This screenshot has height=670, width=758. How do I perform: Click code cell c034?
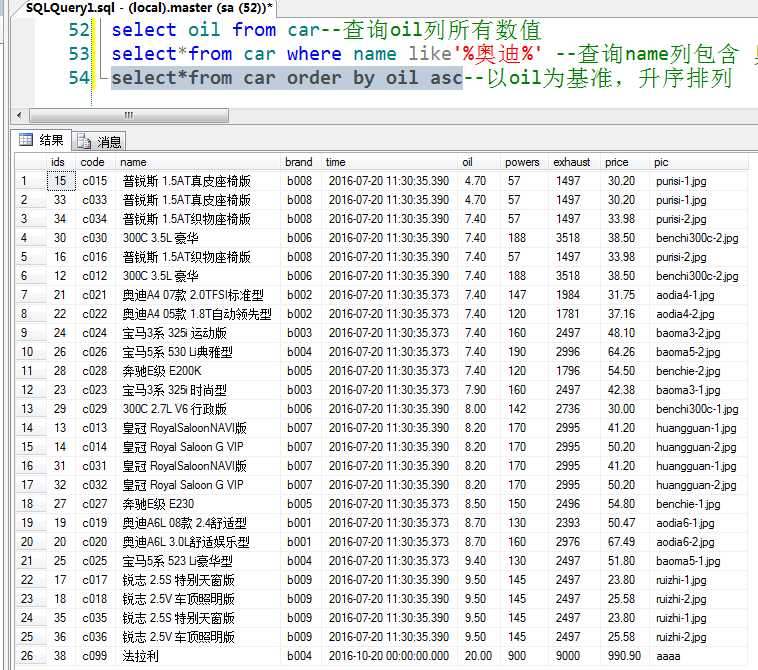(95, 219)
